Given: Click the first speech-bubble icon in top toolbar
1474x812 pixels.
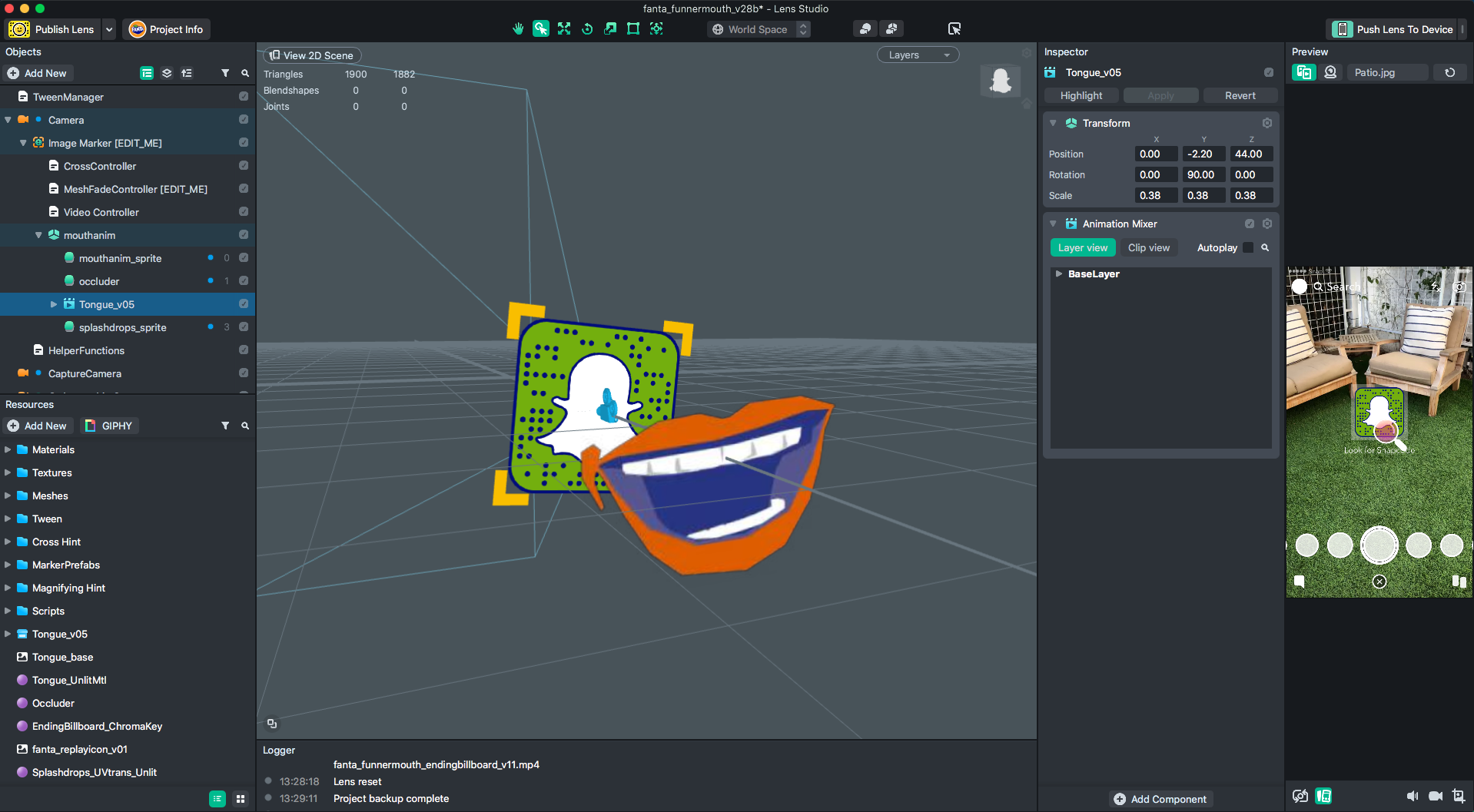Looking at the screenshot, I should [865, 29].
